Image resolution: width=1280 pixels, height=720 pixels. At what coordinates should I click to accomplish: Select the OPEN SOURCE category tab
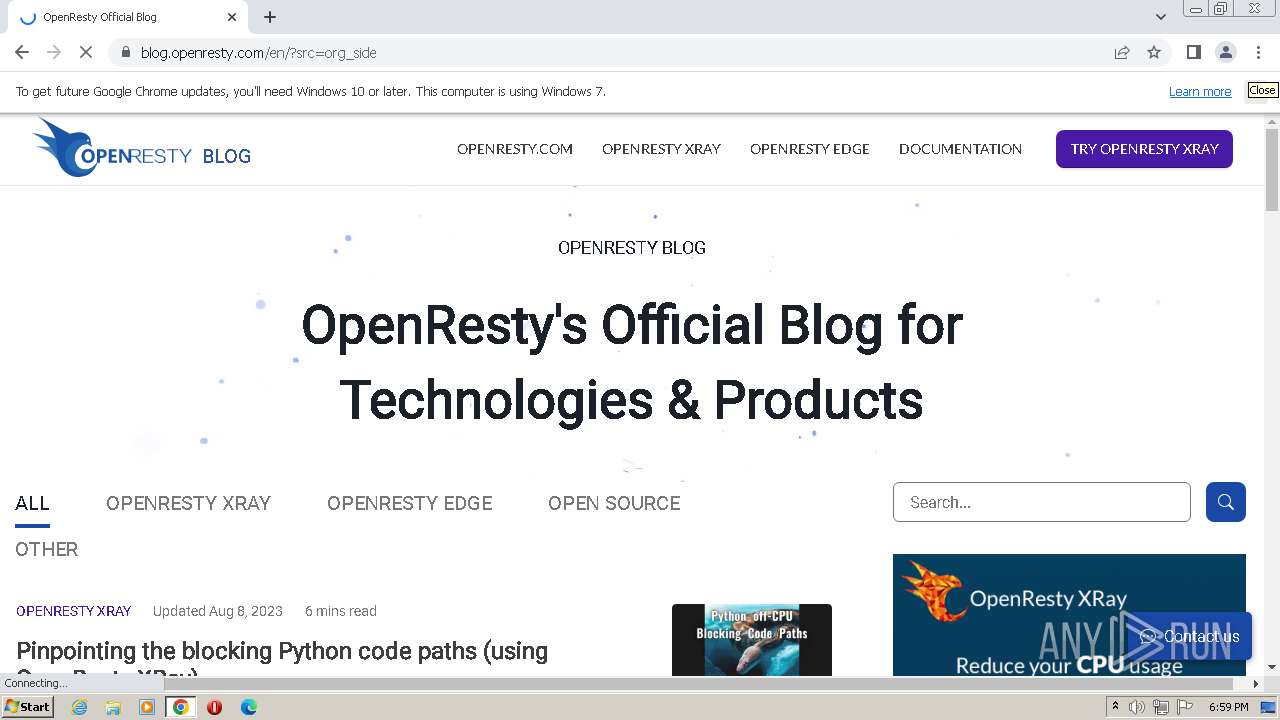[614, 503]
